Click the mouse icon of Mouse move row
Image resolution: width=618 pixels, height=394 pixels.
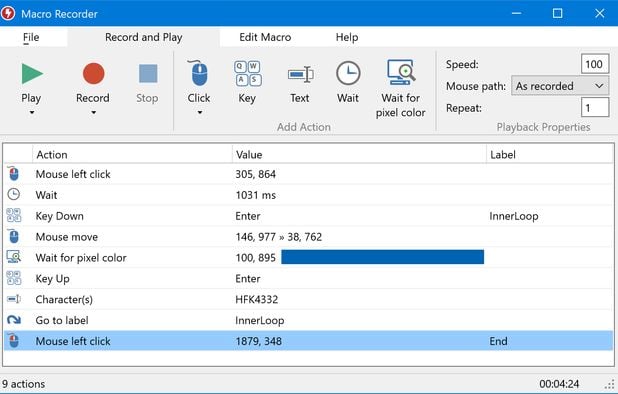tap(13, 236)
